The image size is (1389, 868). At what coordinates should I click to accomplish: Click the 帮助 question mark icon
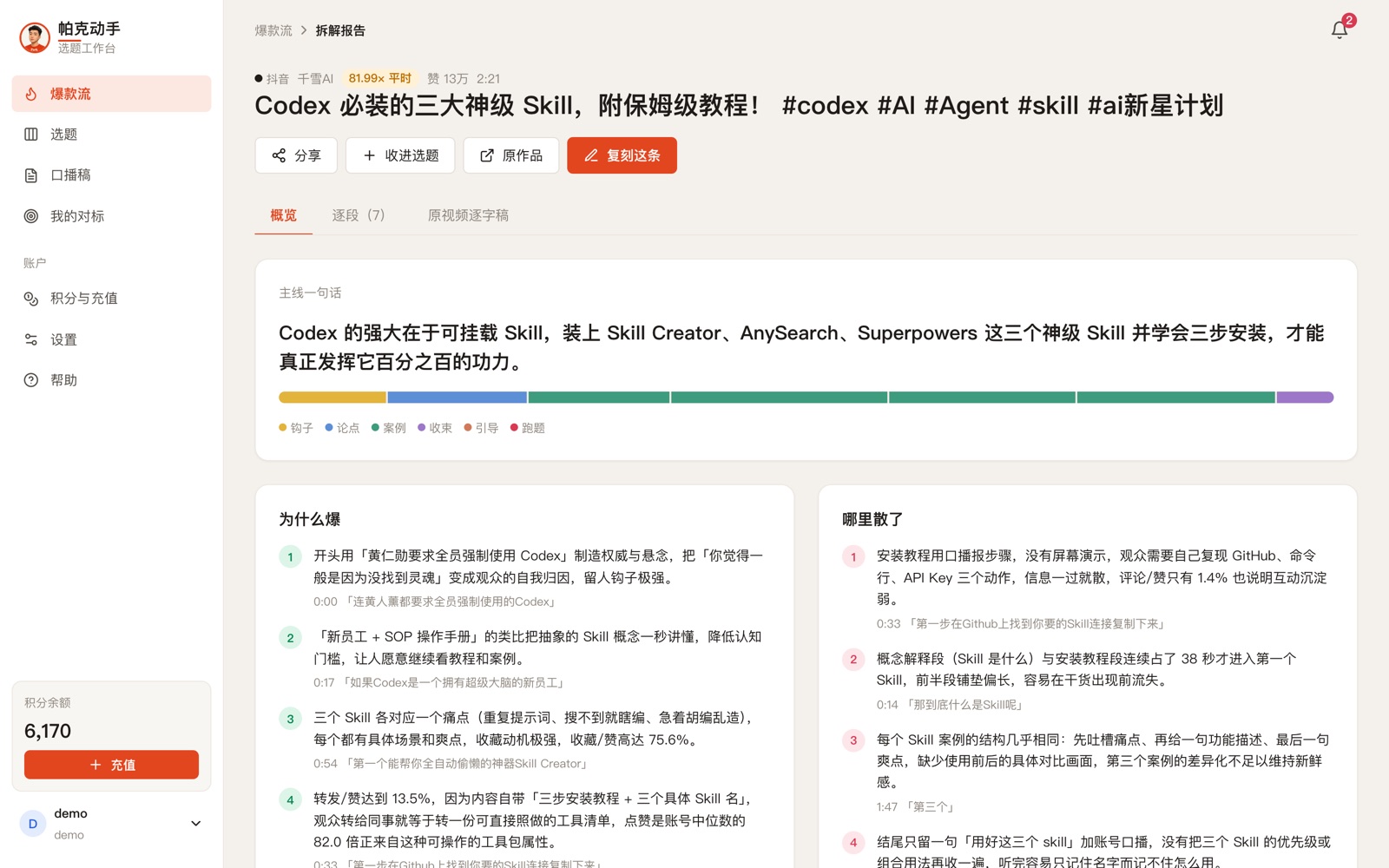point(31,380)
